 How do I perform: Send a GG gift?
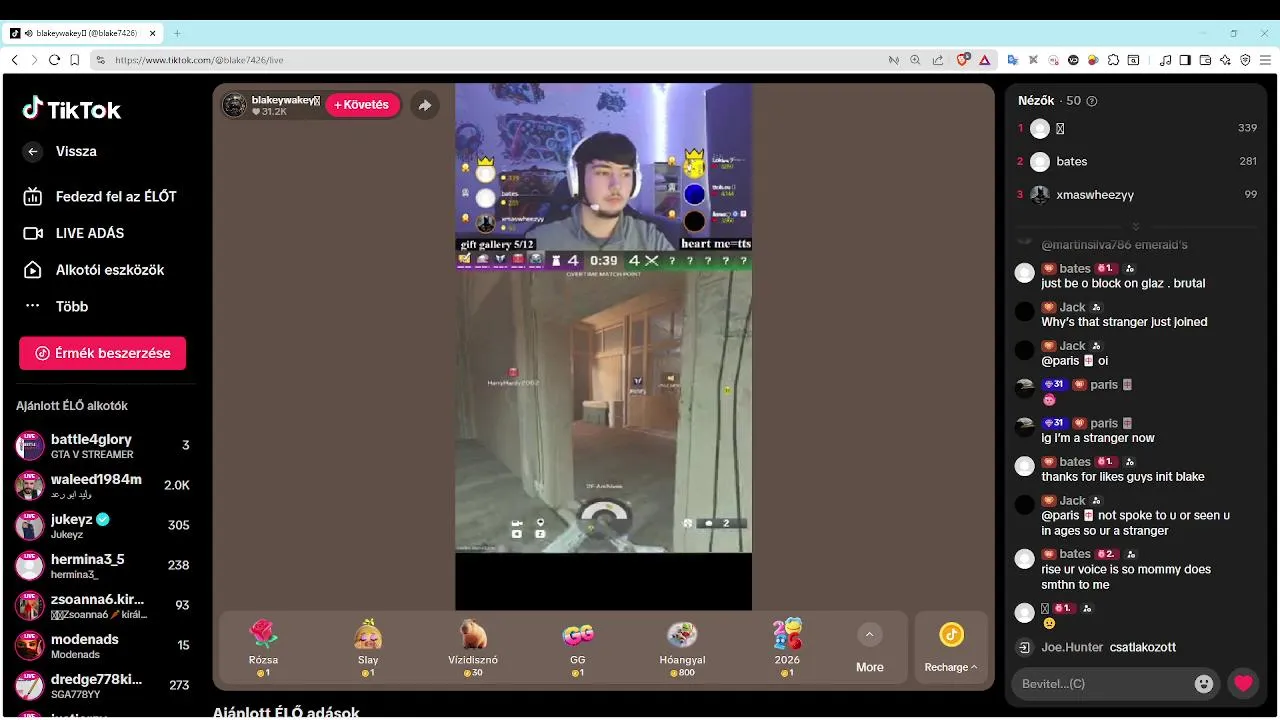coord(578,648)
